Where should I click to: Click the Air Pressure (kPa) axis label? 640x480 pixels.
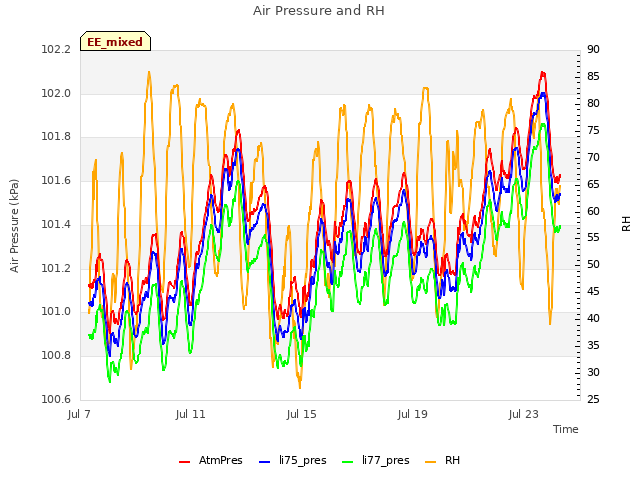pos(15,226)
